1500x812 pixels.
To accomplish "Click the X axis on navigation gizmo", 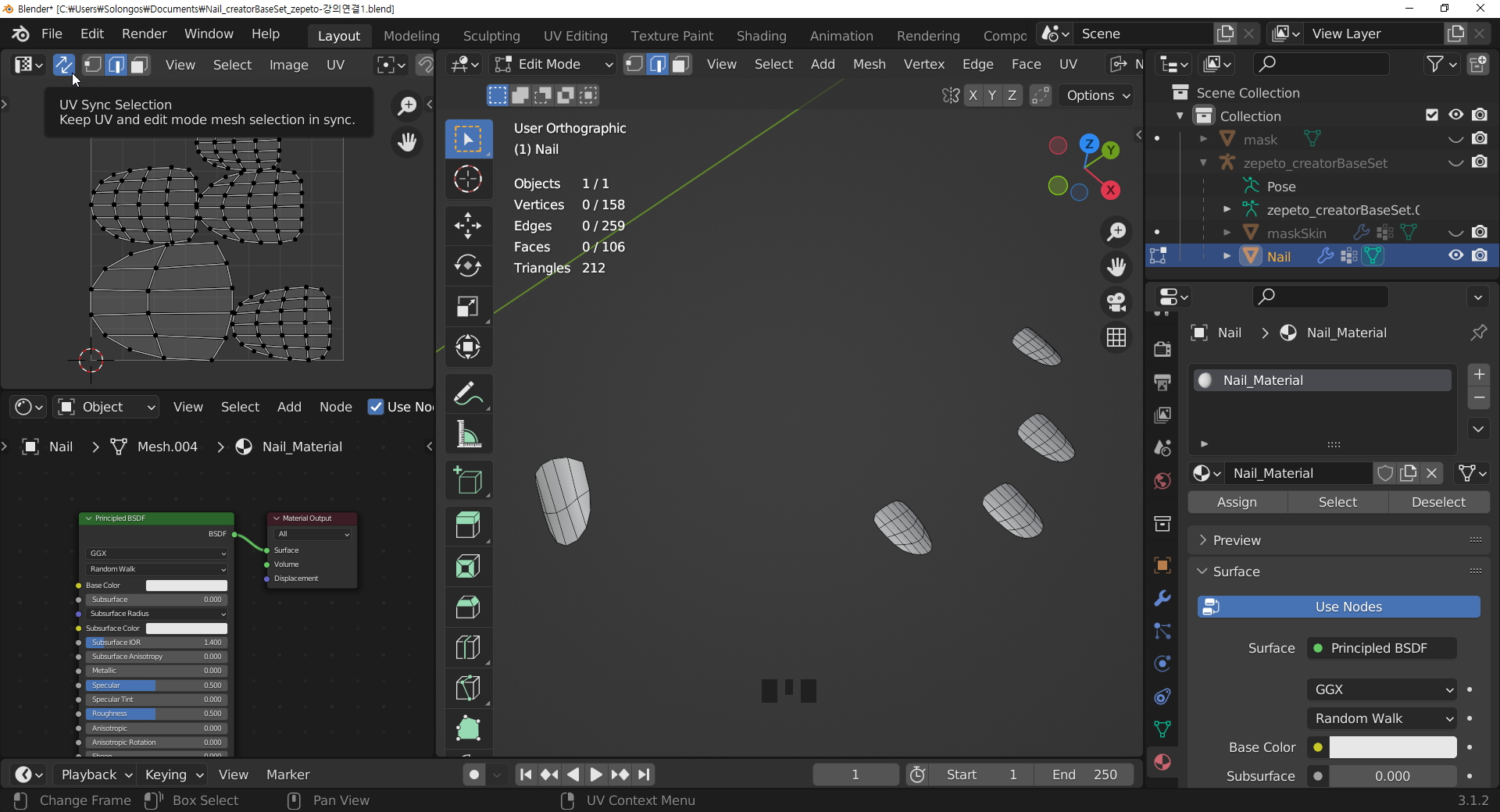I will 1110,190.
